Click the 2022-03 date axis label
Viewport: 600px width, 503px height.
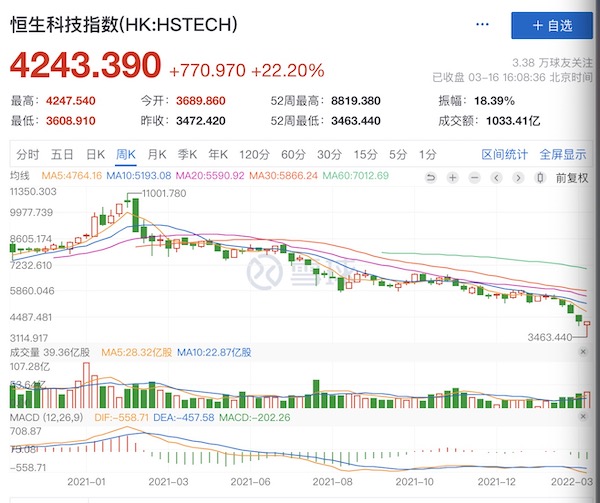[572, 482]
